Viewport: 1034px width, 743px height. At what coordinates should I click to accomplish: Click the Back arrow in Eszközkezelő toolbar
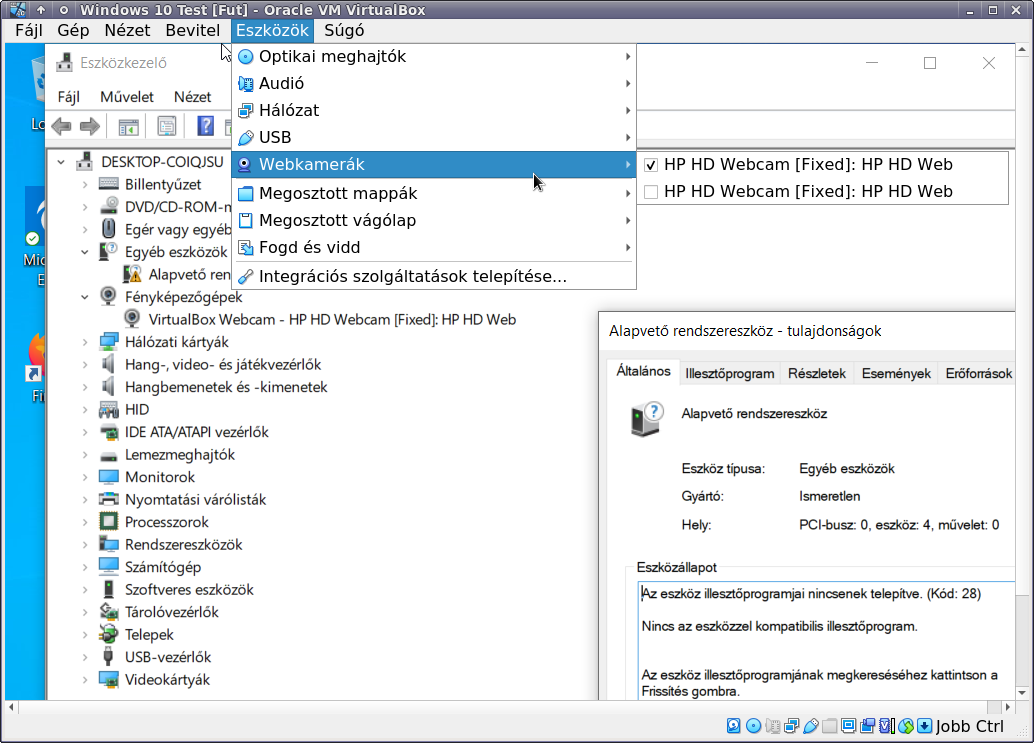[x=61, y=126]
